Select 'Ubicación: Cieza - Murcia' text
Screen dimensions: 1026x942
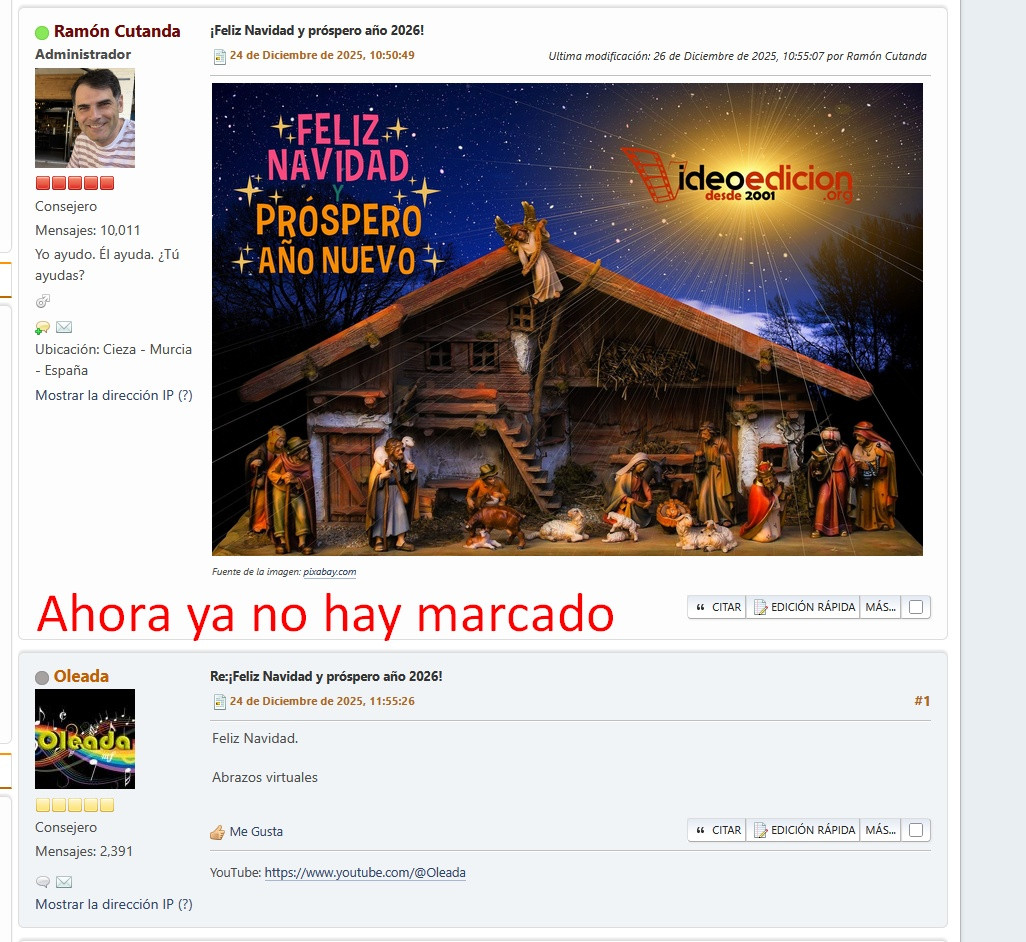tap(114, 349)
